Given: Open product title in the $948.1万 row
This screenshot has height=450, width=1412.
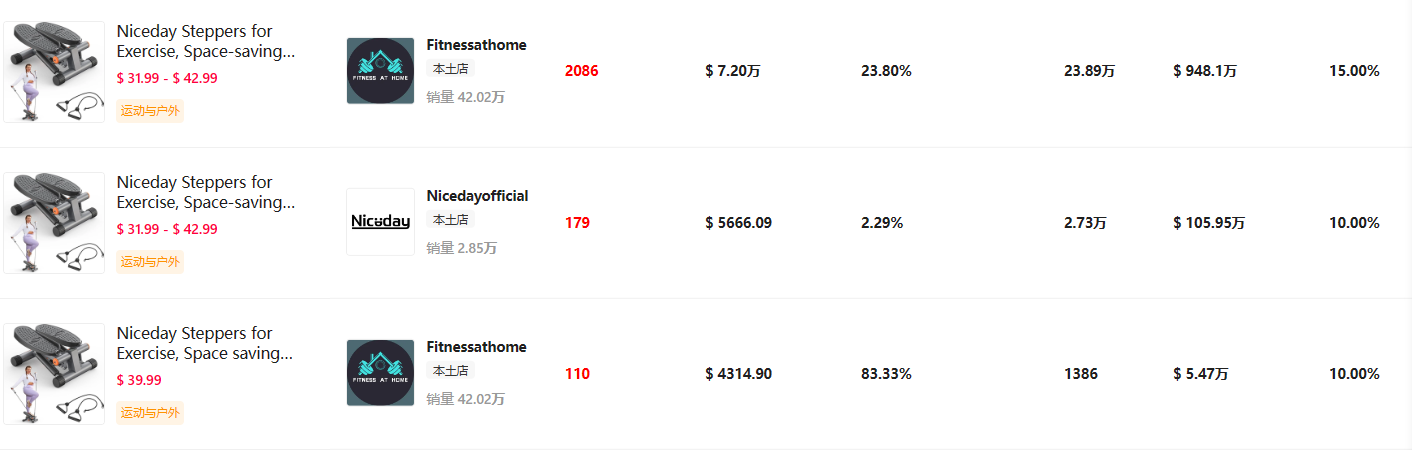Looking at the screenshot, I should [205, 41].
